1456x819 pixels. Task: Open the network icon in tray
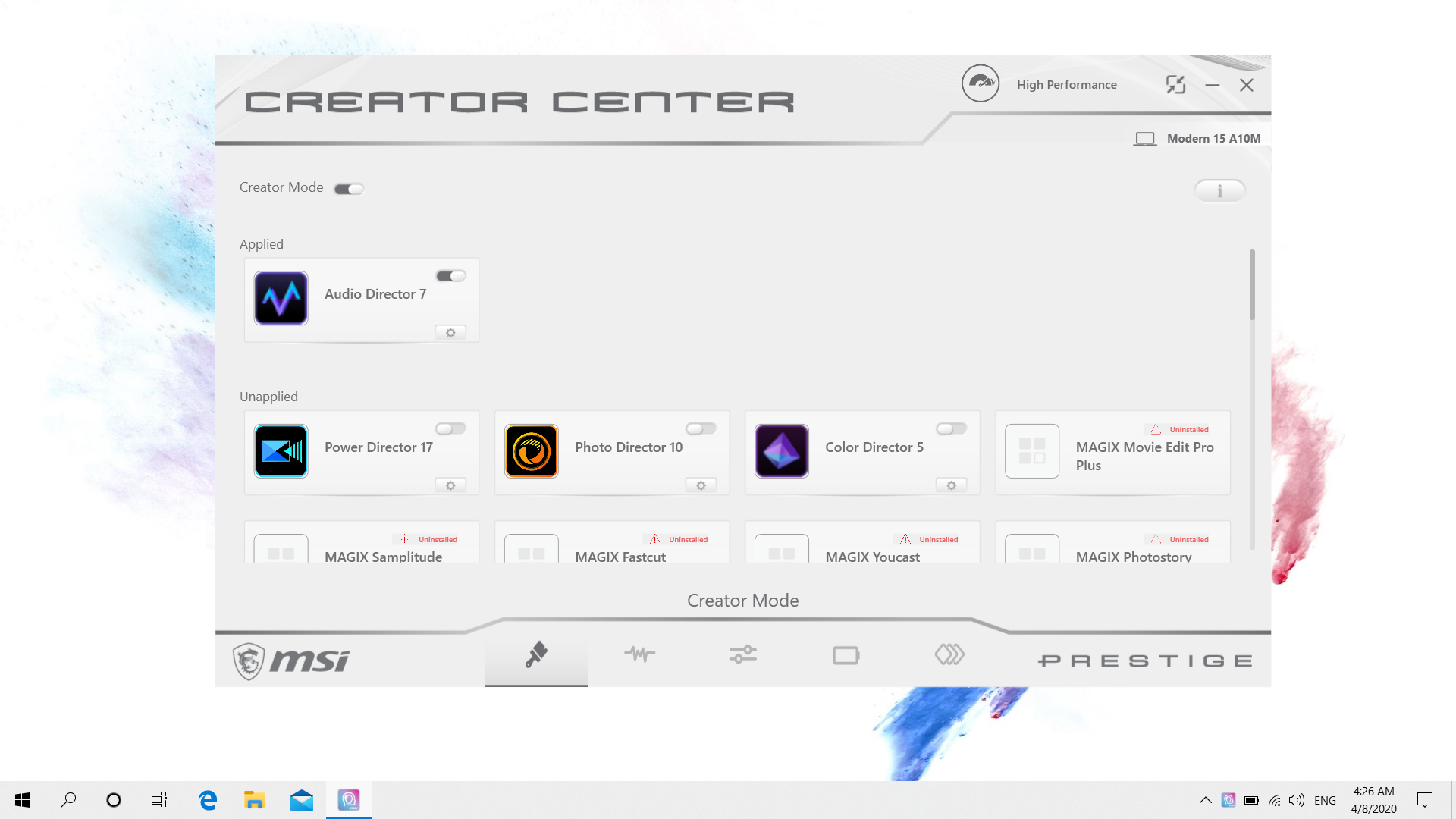point(1275,800)
